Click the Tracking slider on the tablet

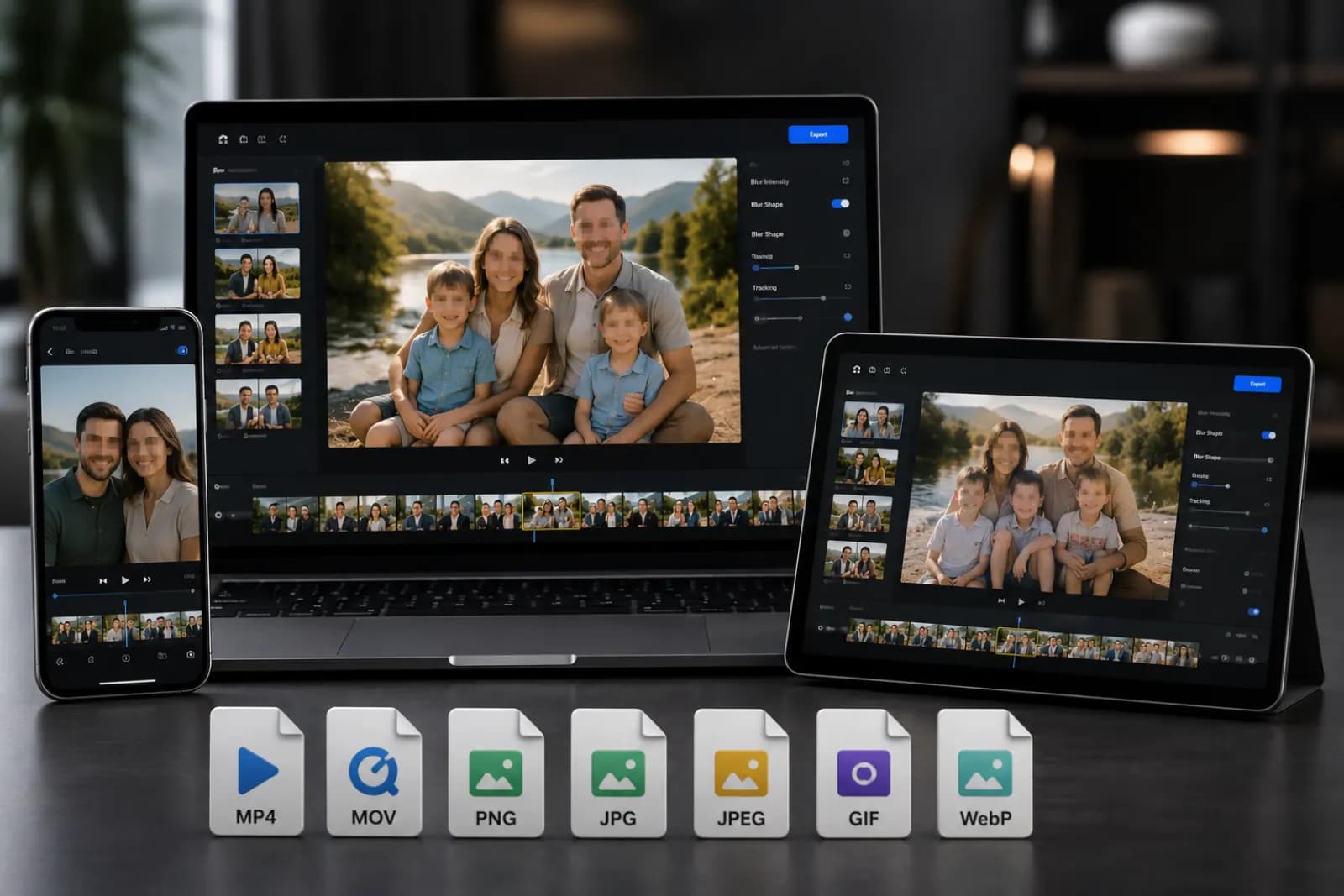click(1219, 512)
